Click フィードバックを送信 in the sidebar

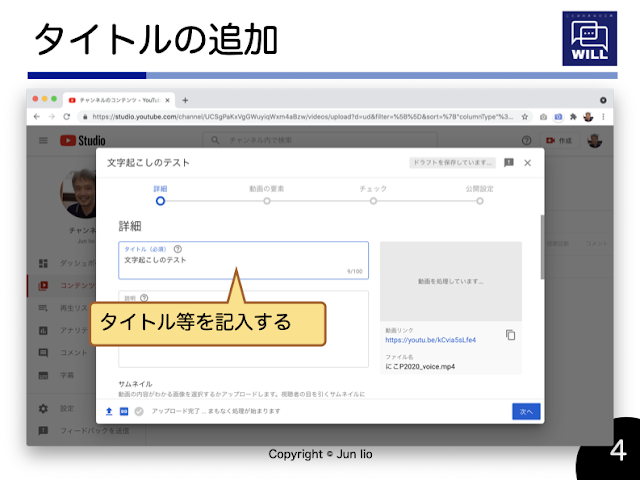click(84, 431)
